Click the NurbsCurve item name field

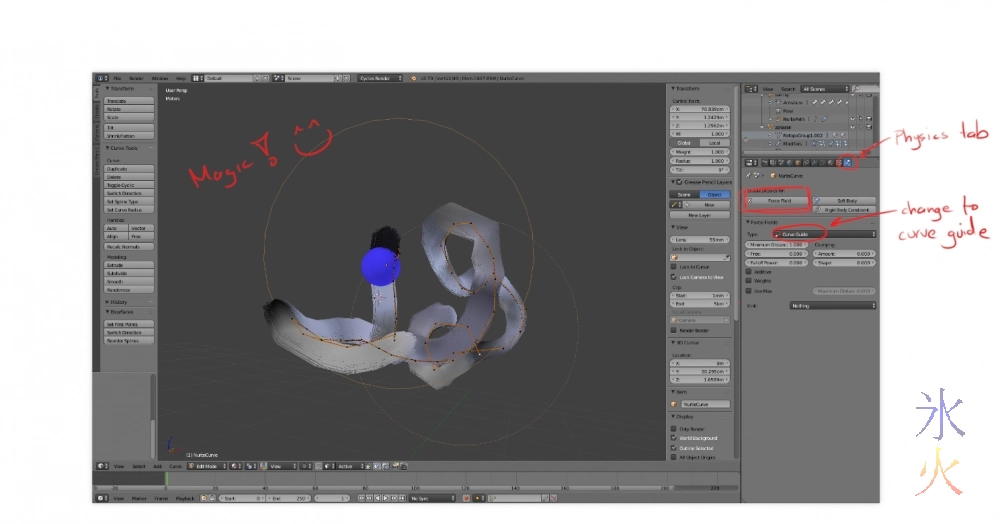coord(703,404)
